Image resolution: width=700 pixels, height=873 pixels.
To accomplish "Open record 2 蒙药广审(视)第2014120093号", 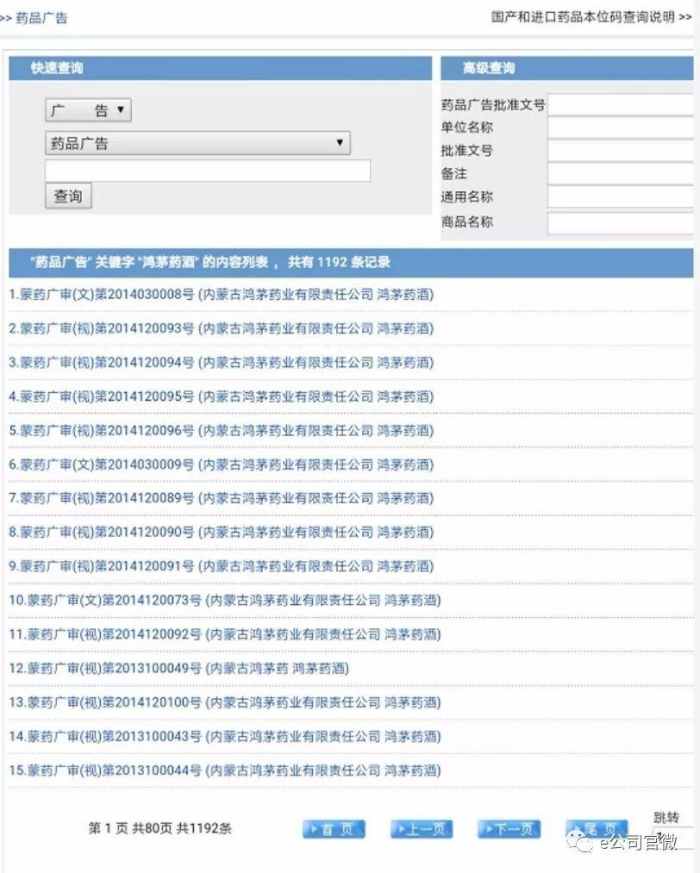I will 221,328.
